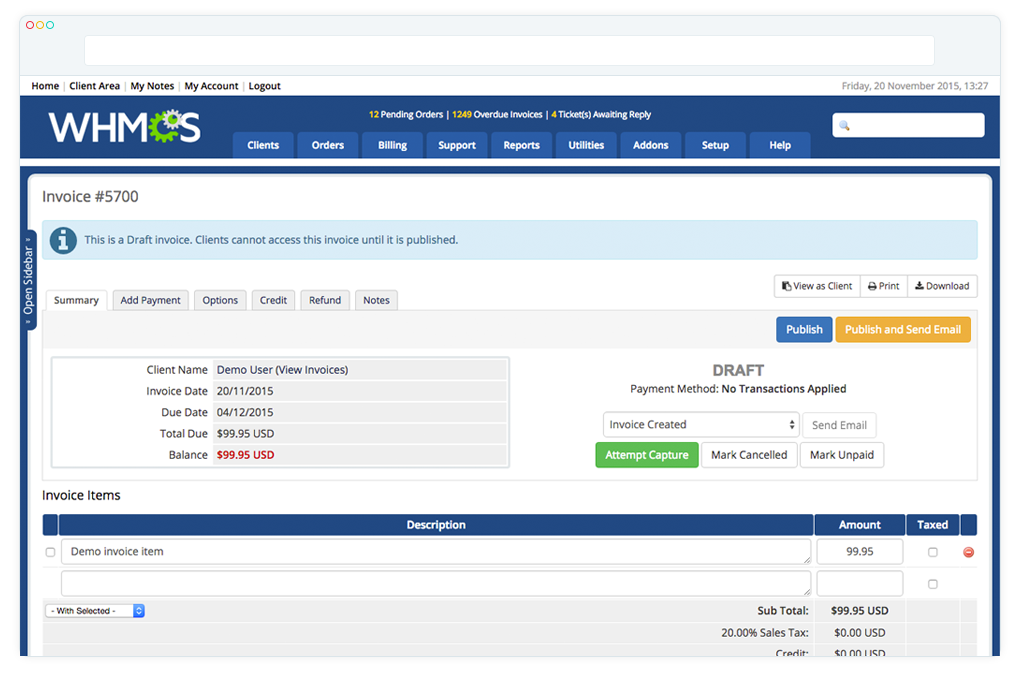Enable Taxed for Demo invoice item
This screenshot has height=676, width=1020.
coord(932,552)
